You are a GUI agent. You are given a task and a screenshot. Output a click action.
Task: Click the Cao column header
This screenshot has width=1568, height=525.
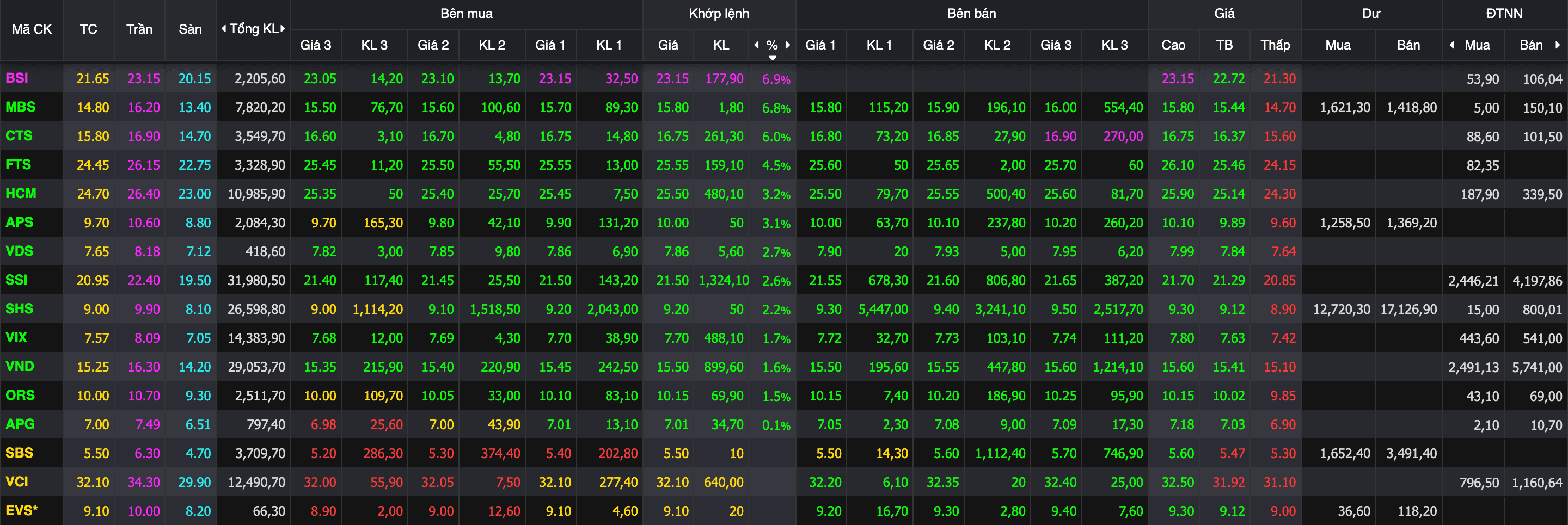click(1173, 45)
